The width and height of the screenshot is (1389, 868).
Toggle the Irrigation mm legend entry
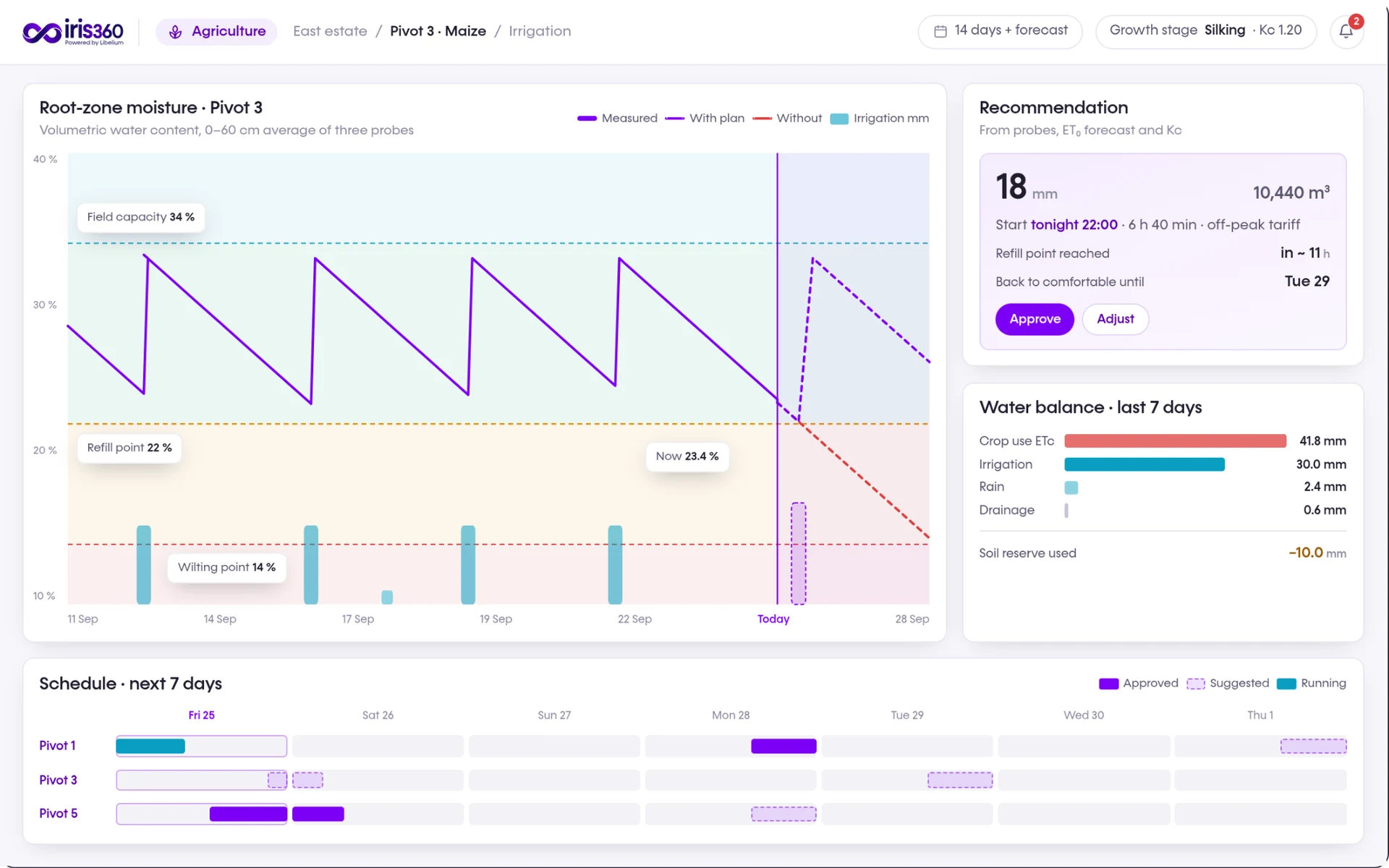(x=879, y=118)
